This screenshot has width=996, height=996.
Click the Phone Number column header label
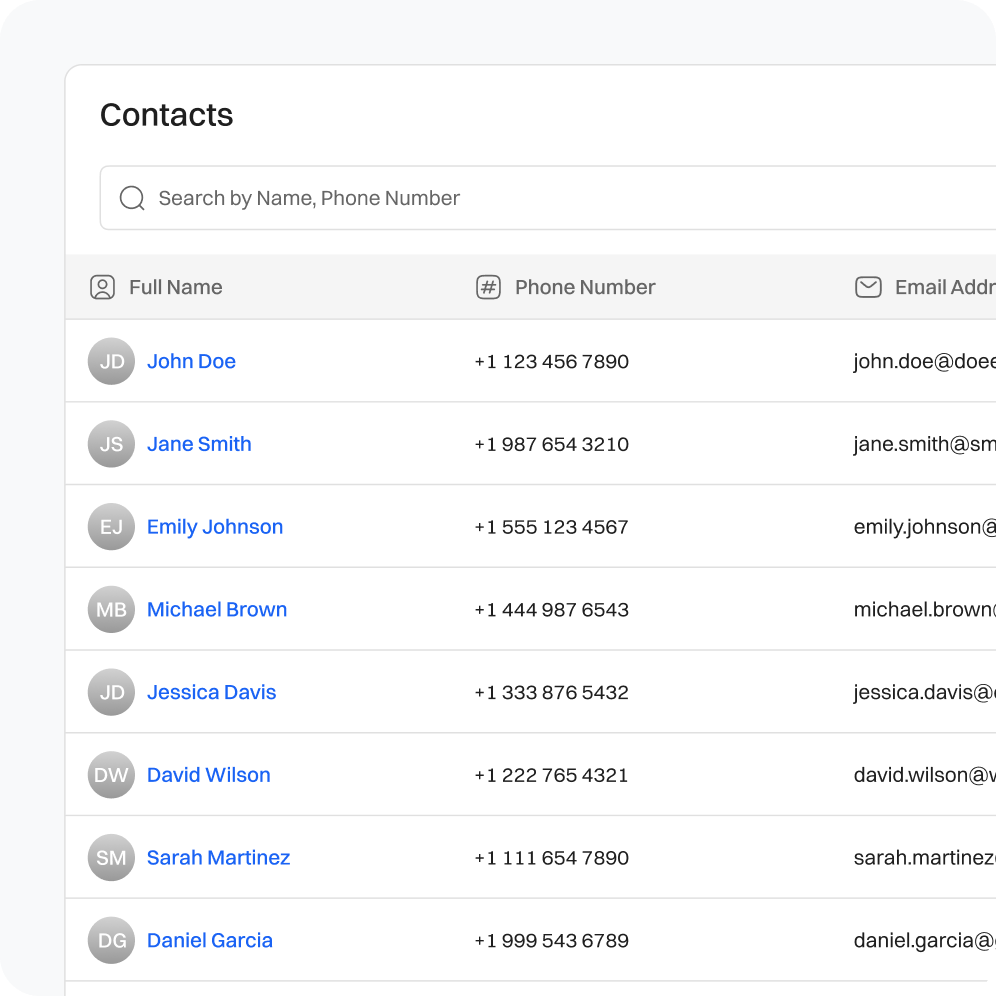(585, 287)
